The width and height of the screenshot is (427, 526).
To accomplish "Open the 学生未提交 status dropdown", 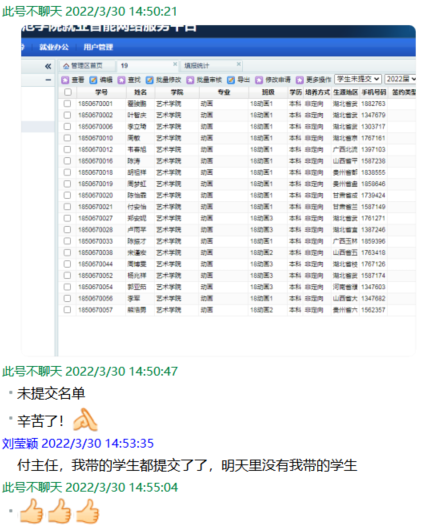I will pyautogui.click(x=358, y=79).
